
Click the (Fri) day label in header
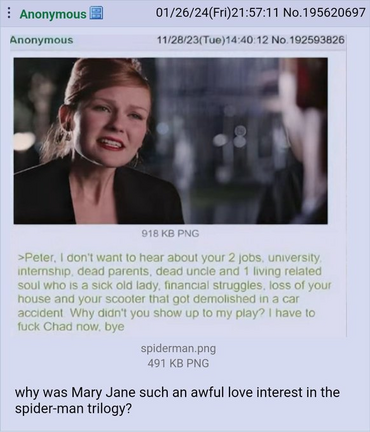[x=218, y=13]
